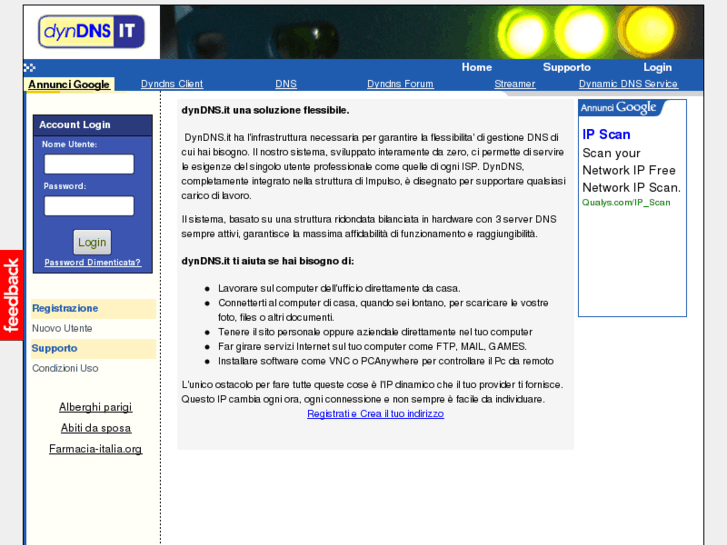Click bullet 'Far girare servizi Internet'
The height and width of the screenshot is (545, 727).
coord(372,346)
